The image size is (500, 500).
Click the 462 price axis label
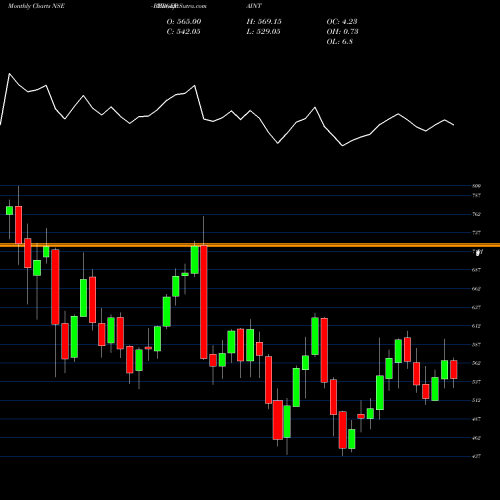pyautogui.click(x=477, y=438)
